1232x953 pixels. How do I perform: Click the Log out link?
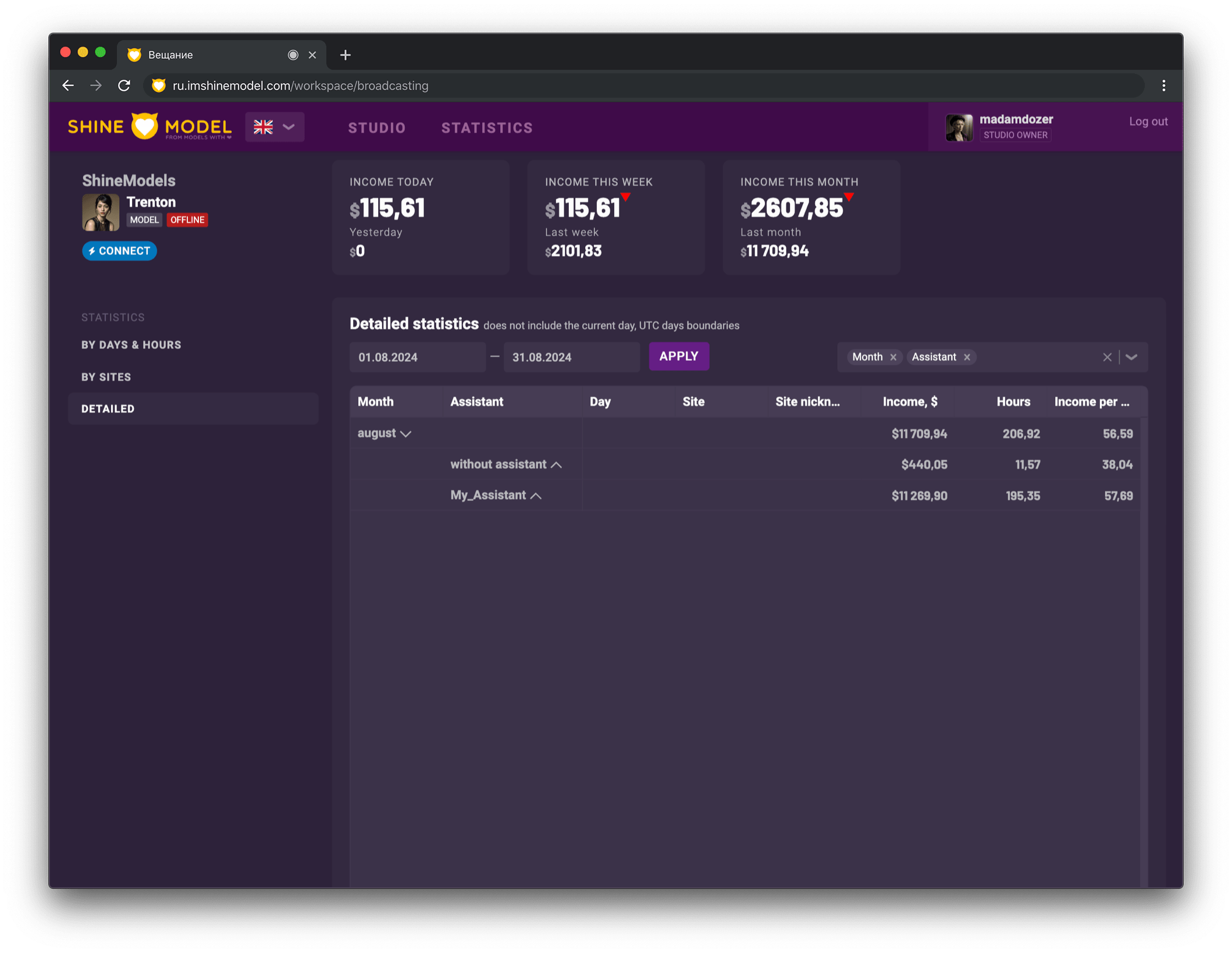(x=1148, y=122)
